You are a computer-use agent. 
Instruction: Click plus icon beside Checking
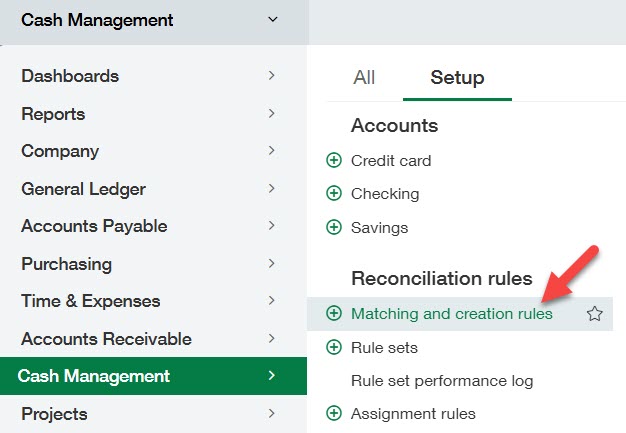(334, 194)
